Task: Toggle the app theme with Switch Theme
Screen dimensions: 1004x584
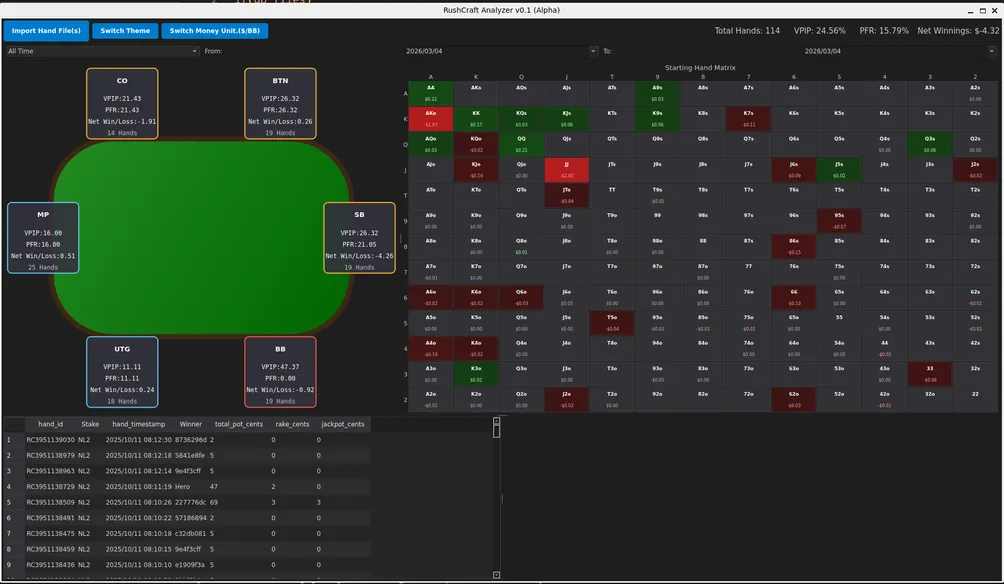Action: point(125,31)
